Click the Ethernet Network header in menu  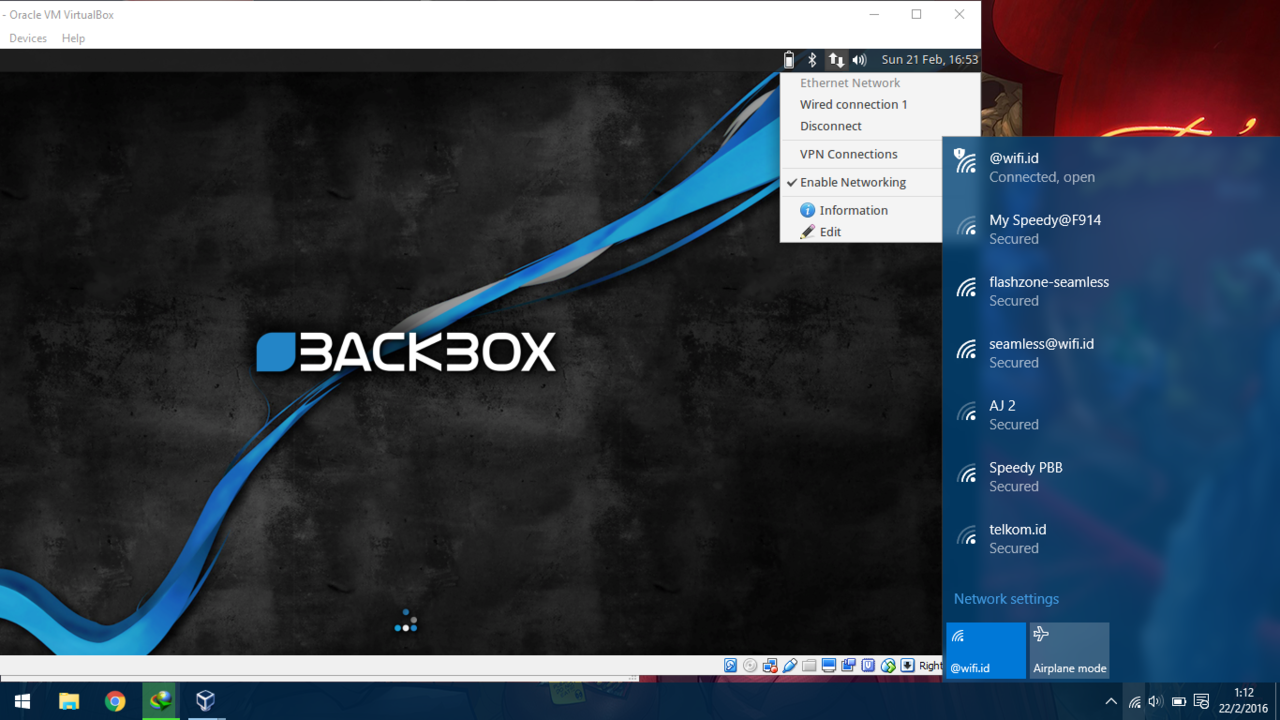pos(850,83)
